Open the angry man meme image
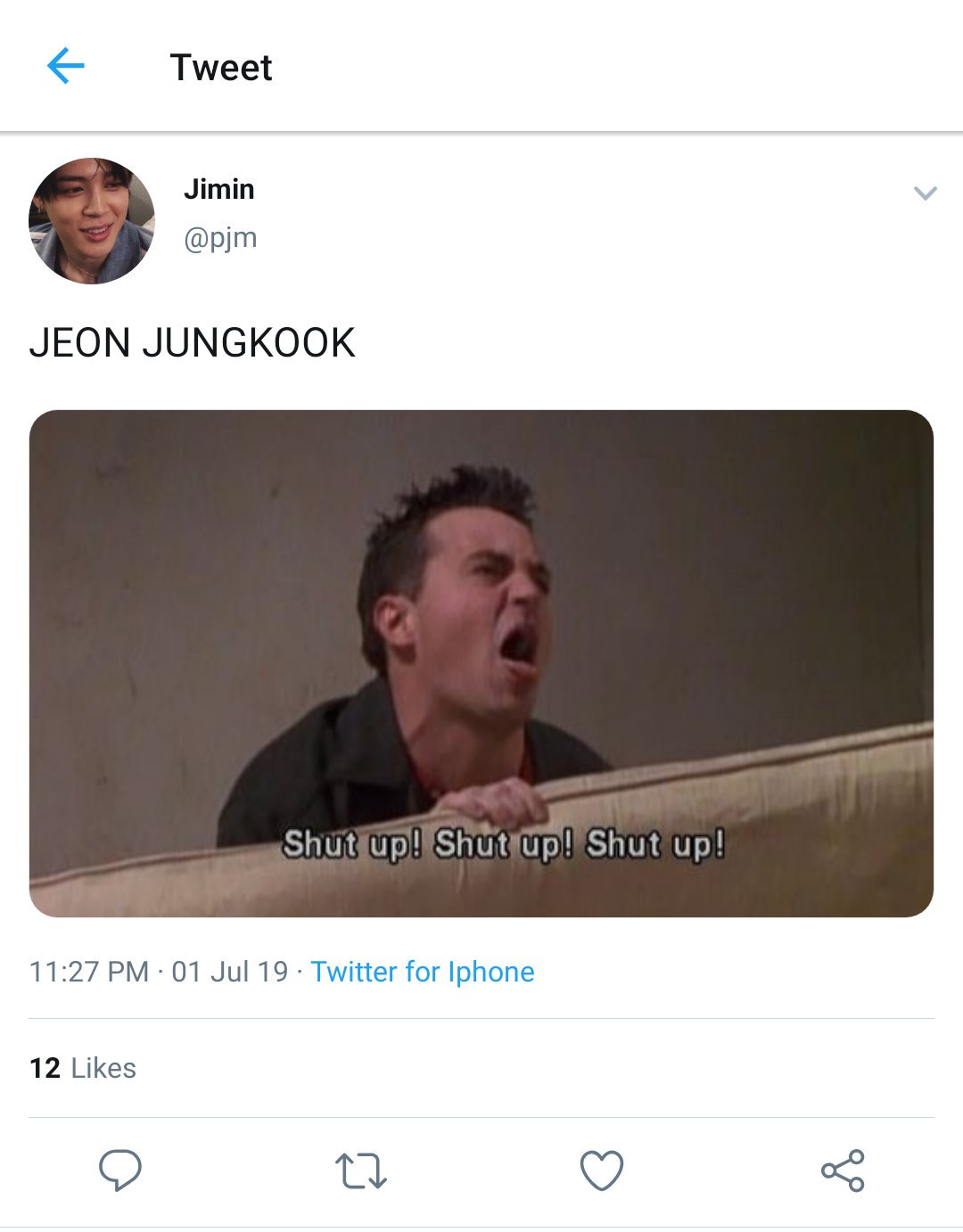 tap(481, 663)
